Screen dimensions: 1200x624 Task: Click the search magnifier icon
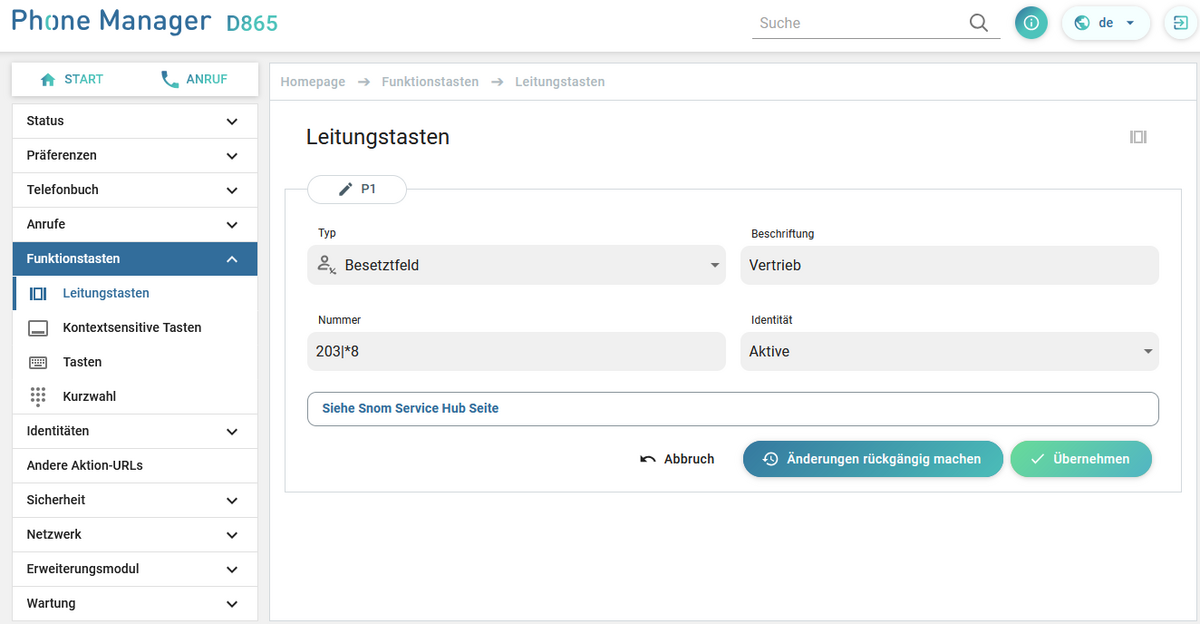tap(978, 23)
